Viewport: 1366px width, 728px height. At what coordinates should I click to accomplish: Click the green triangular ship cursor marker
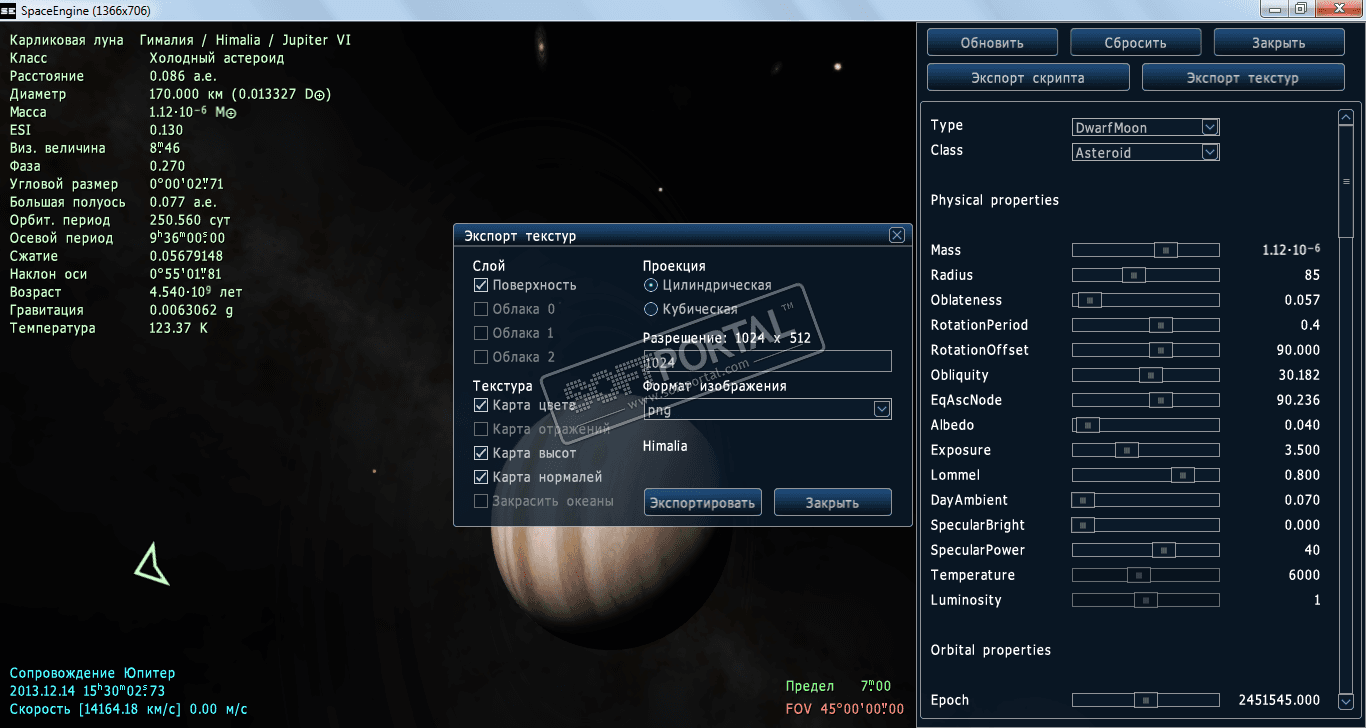151,565
